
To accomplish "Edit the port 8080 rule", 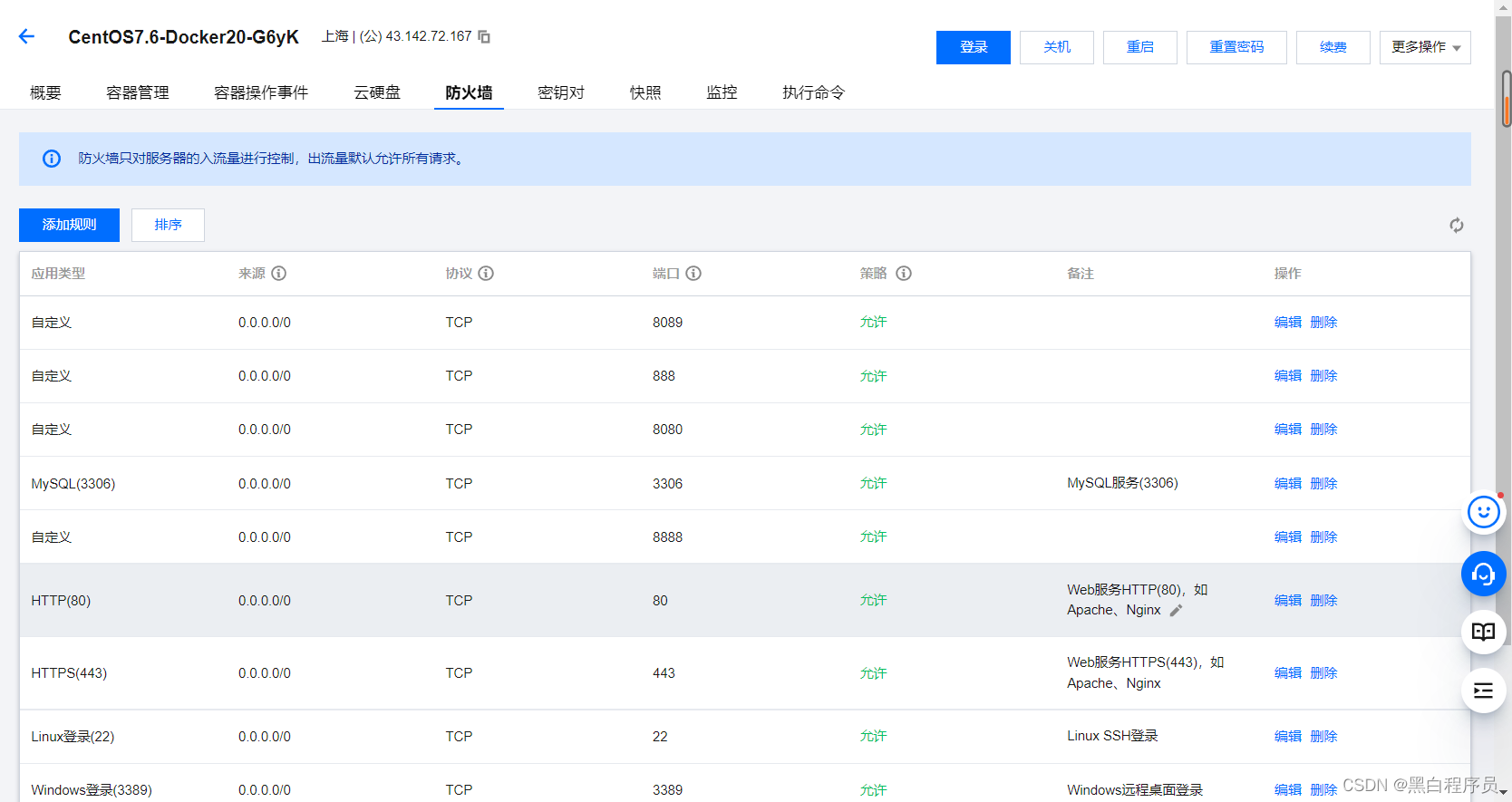I will 1287,430.
